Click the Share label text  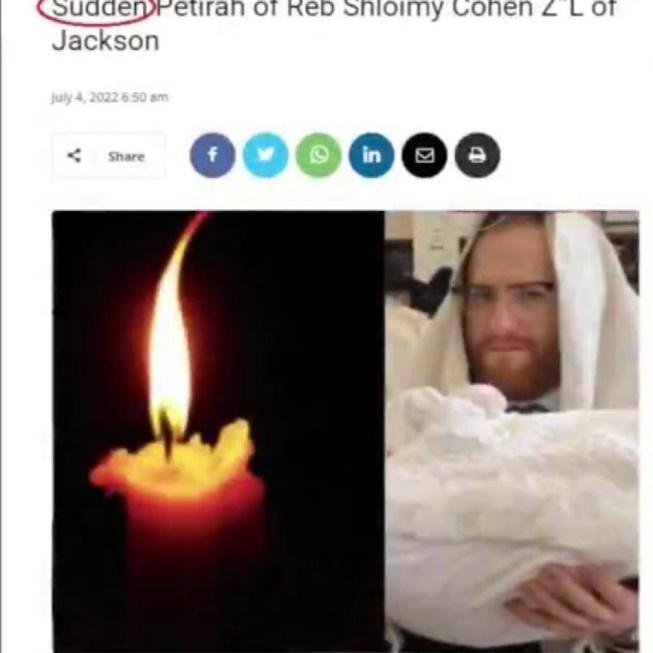[x=126, y=157]
